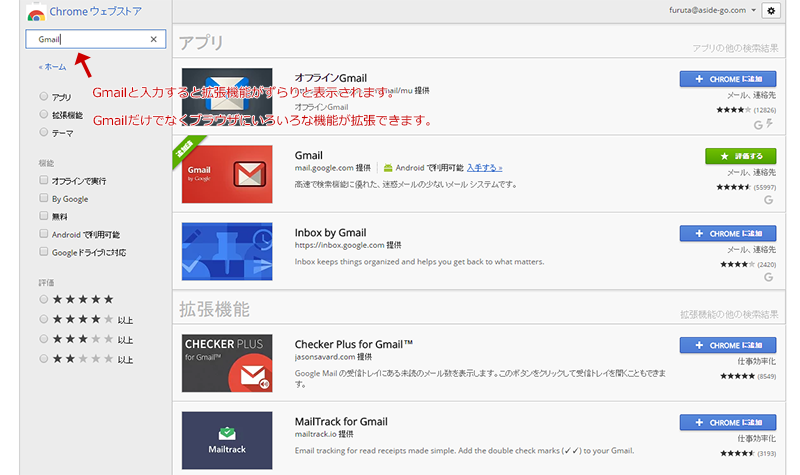Screen dimensions: 800x475
Task: Choose the two stars 以上 rating filter
Action: pos(44,359)
